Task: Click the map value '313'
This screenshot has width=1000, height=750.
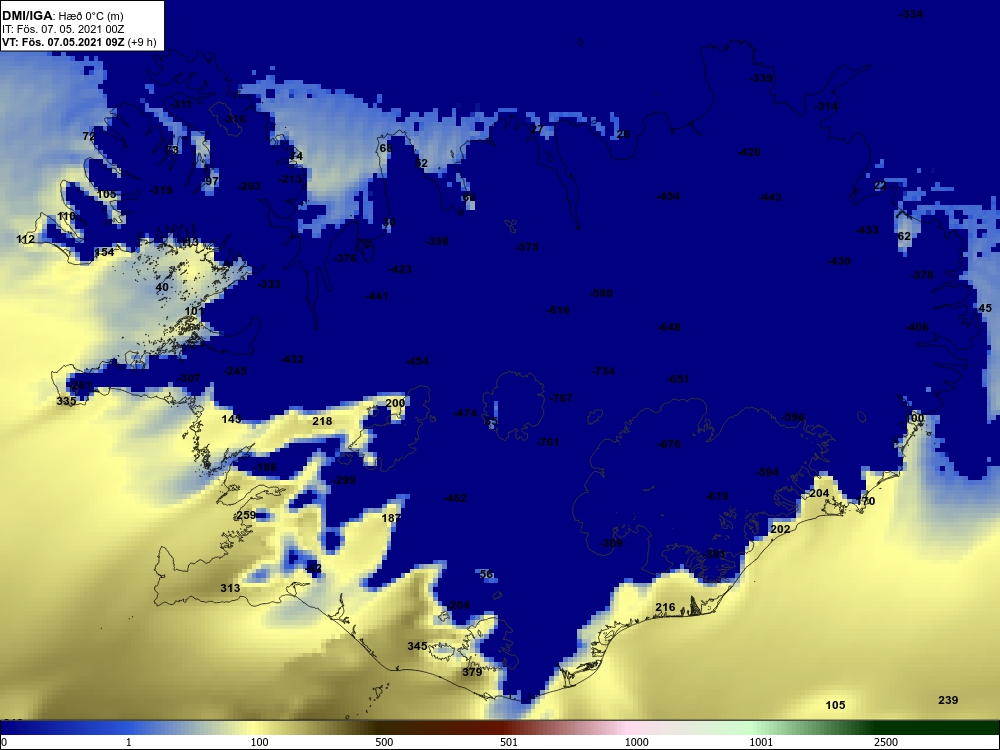Action: tap(230, 588)
